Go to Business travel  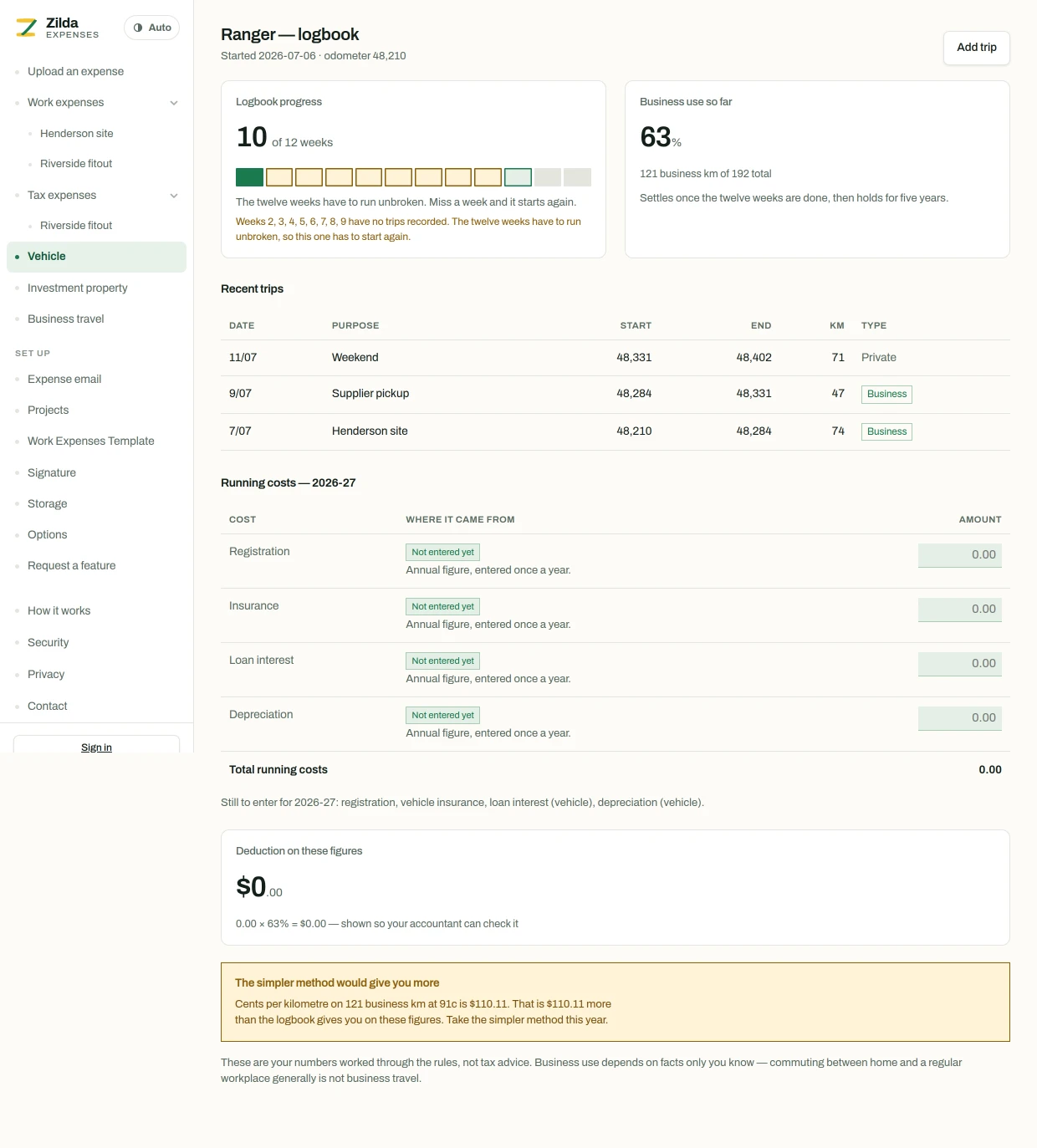[66, 319]
